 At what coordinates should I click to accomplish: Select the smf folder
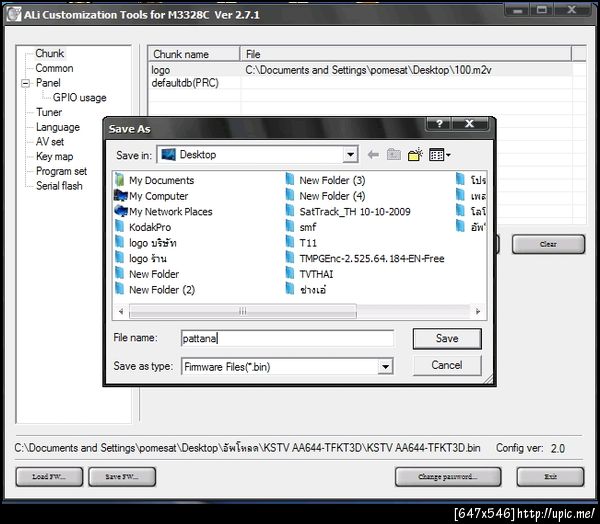301,227
